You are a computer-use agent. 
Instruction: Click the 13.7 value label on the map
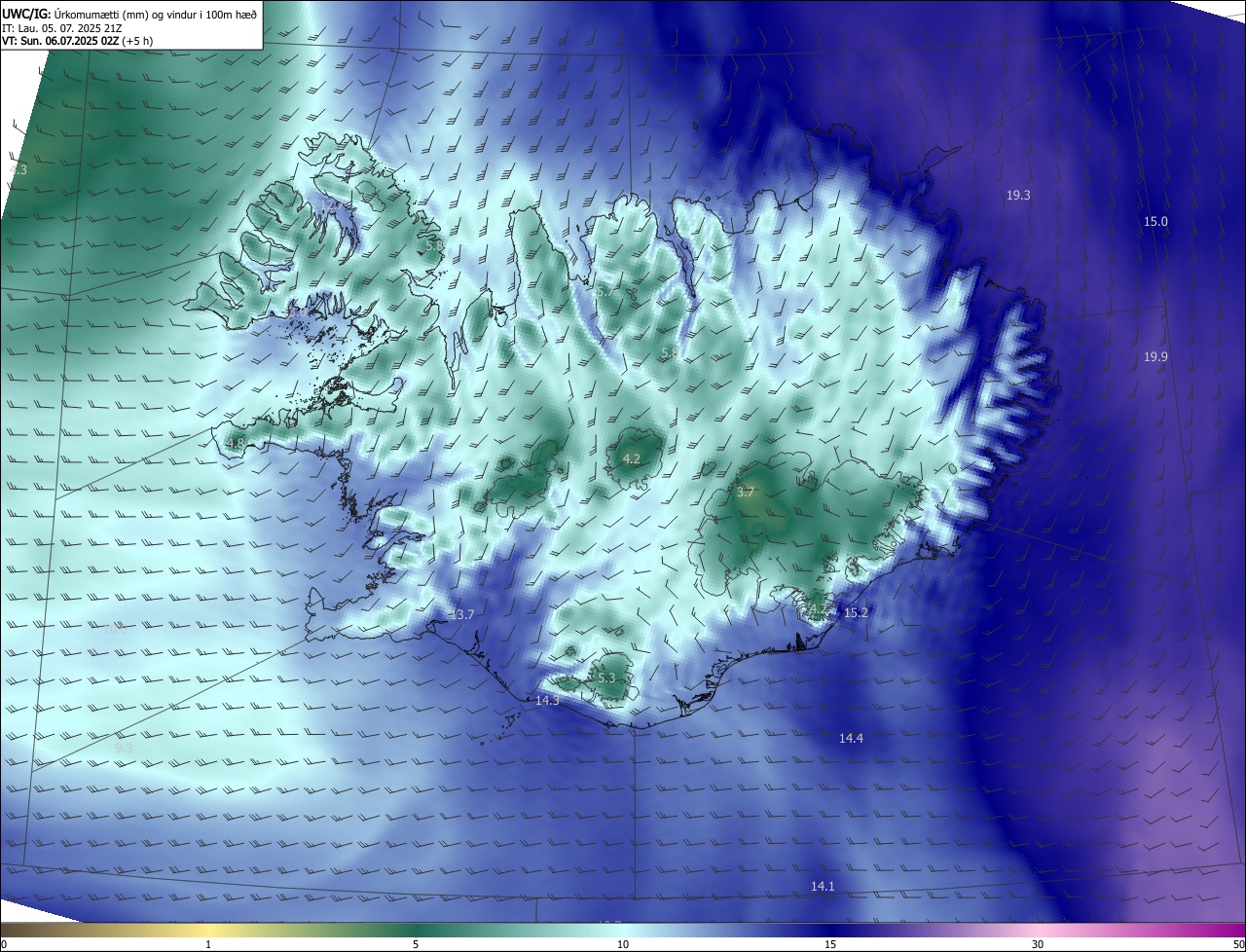[462, 615]
